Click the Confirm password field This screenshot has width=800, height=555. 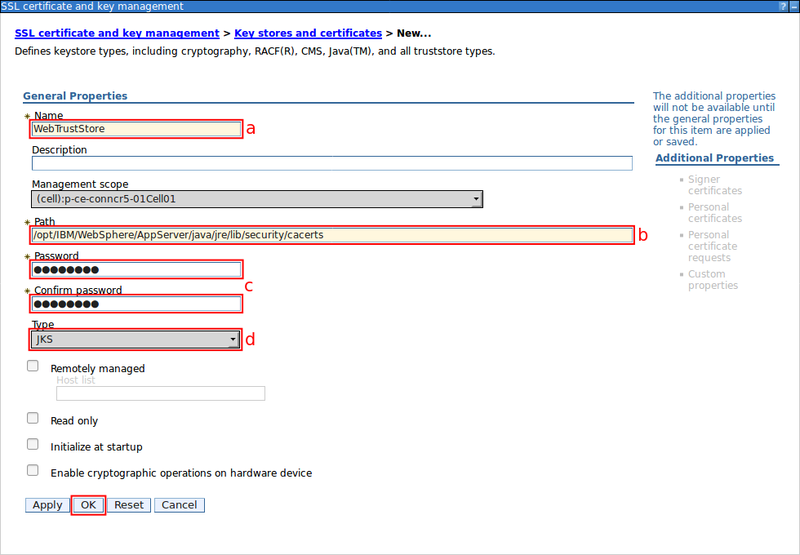(x=136, y=304)
